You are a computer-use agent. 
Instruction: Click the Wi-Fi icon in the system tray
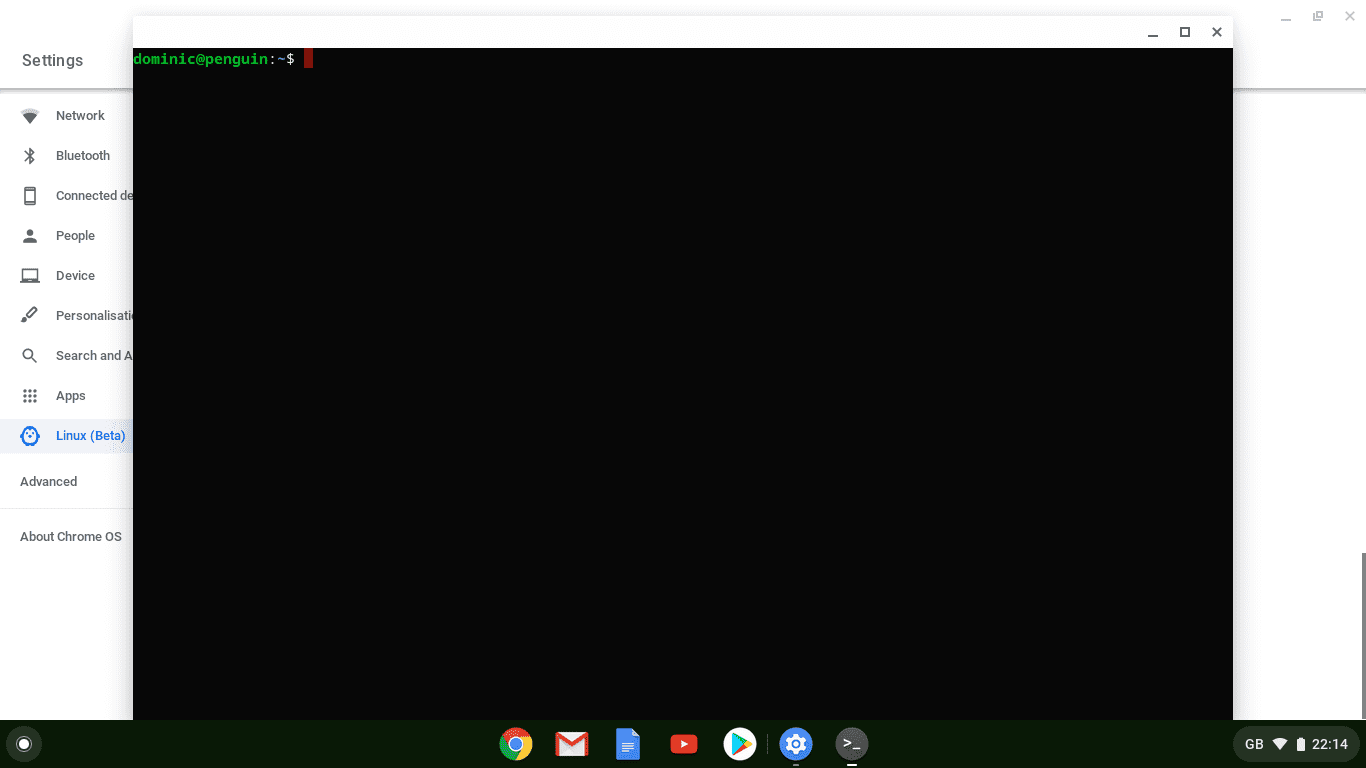click(x=1280, y=744)
